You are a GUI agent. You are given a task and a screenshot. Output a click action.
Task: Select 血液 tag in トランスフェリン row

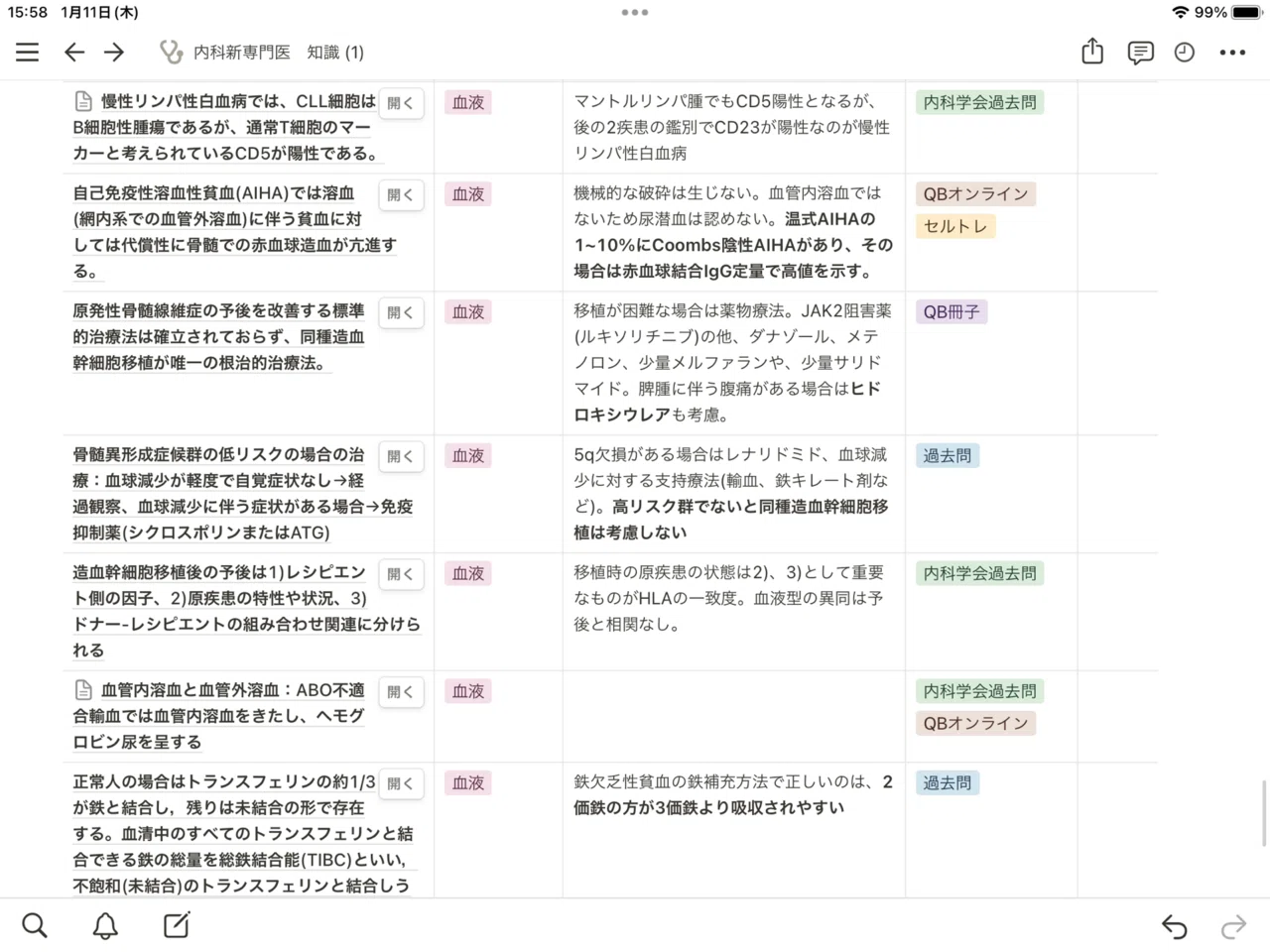coord(468,782)
